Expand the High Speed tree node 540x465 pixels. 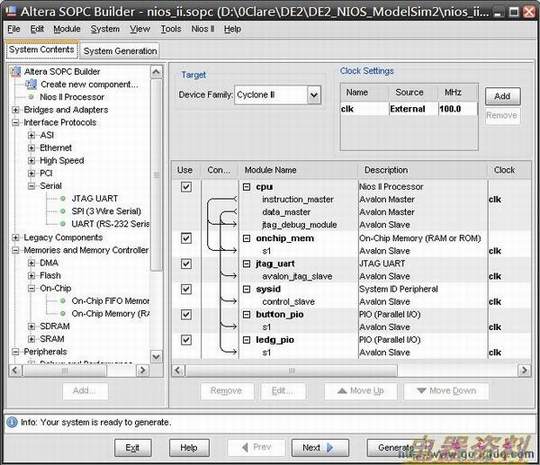[31, 161]
